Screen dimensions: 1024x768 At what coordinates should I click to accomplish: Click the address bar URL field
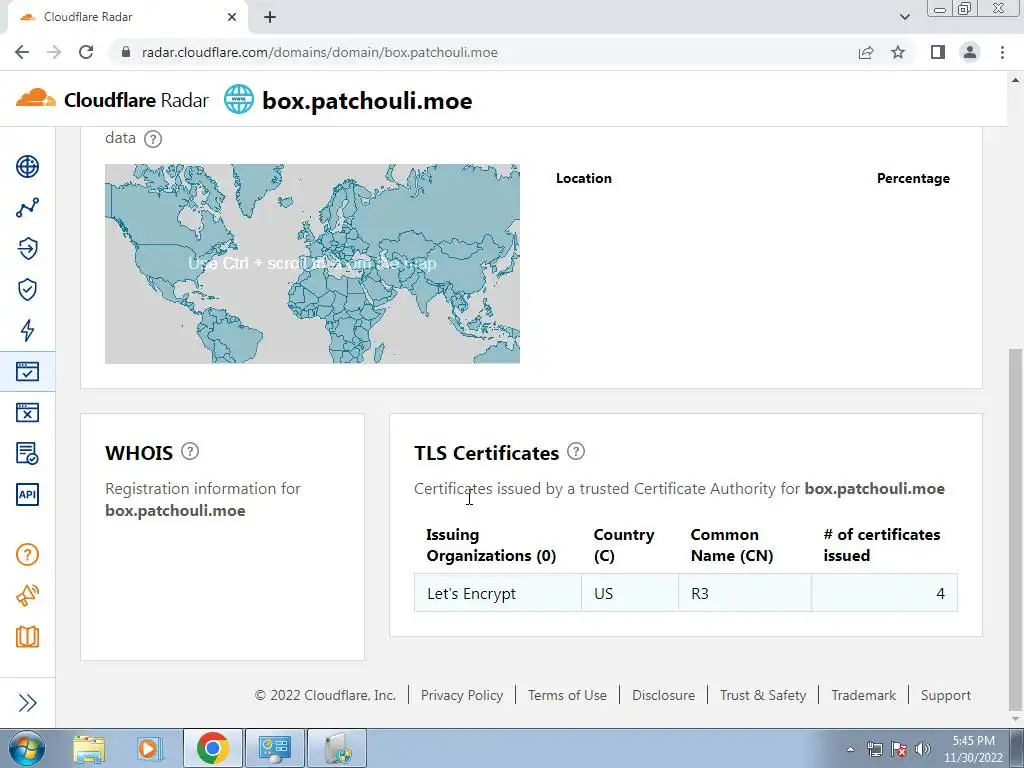(483, 52)
